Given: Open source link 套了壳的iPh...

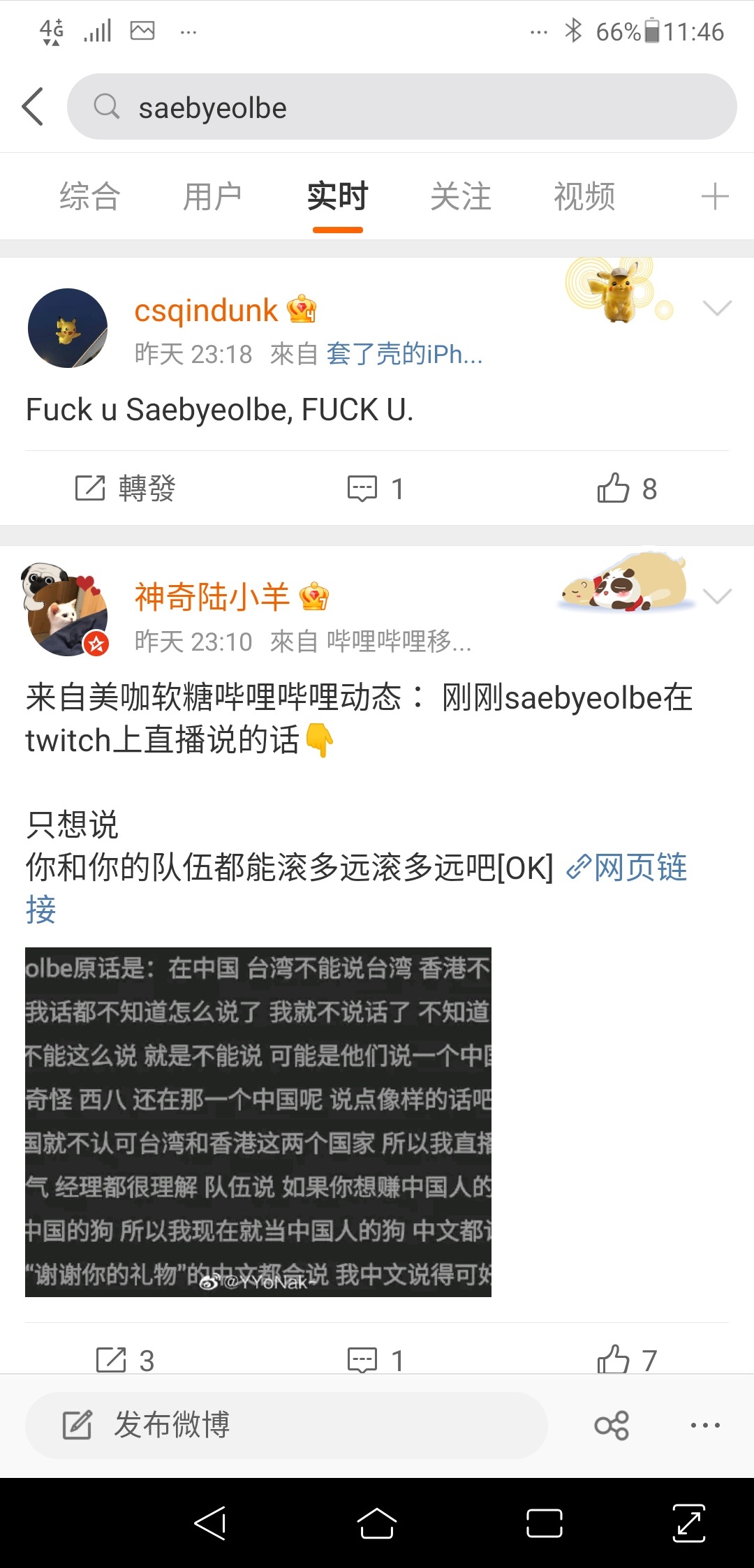Looking at the screenshot, I should point(404,354).
